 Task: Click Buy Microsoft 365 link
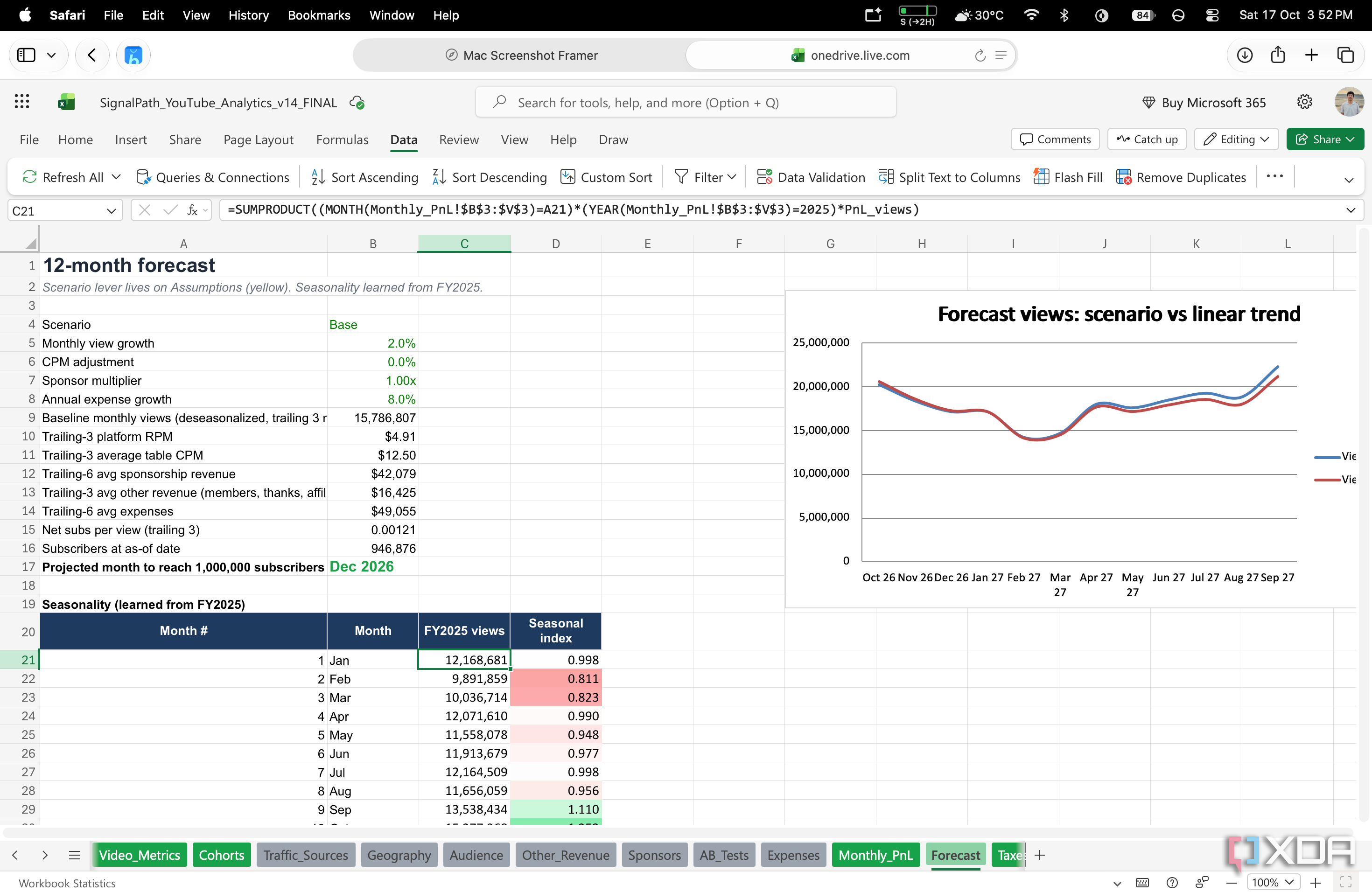1204,103
